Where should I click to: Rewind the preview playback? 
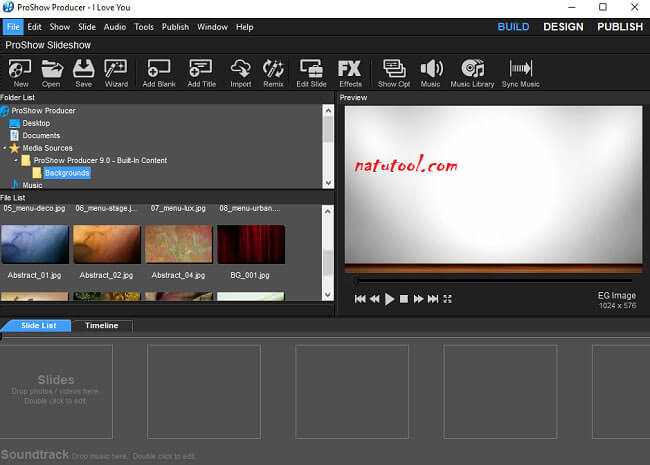click(374, 299)
